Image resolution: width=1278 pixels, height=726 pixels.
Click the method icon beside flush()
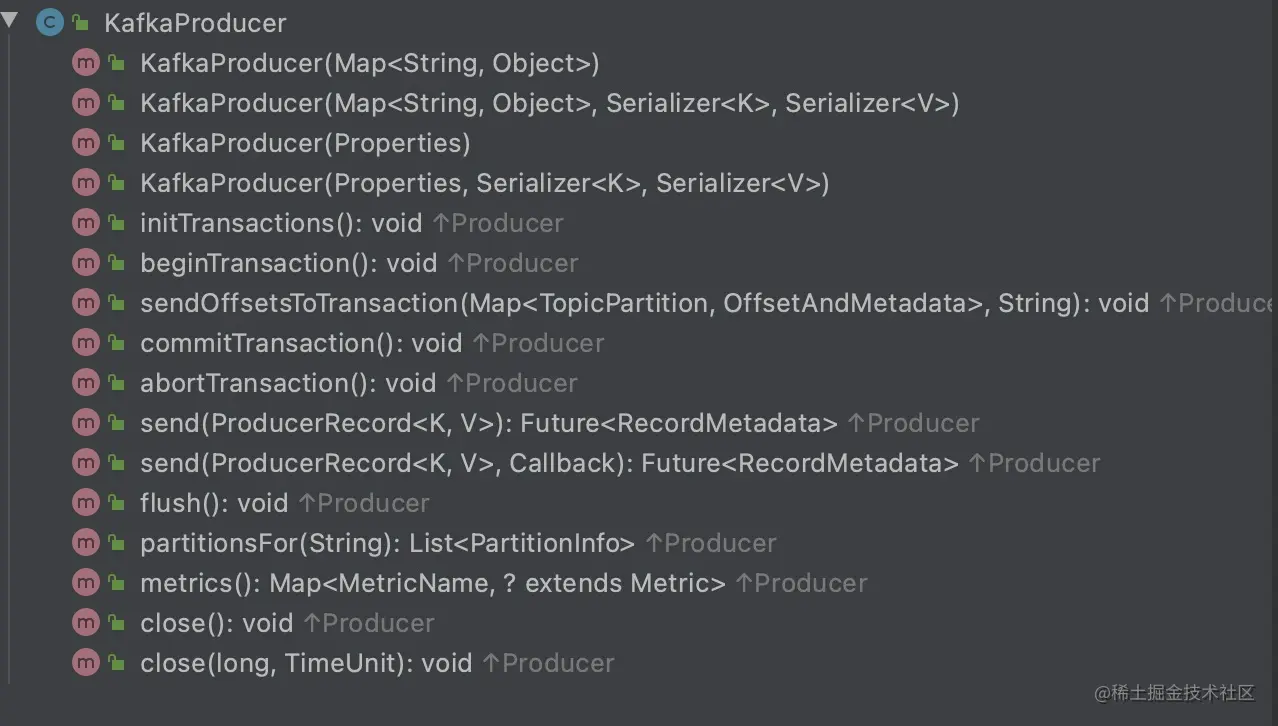tap(86, 503)
